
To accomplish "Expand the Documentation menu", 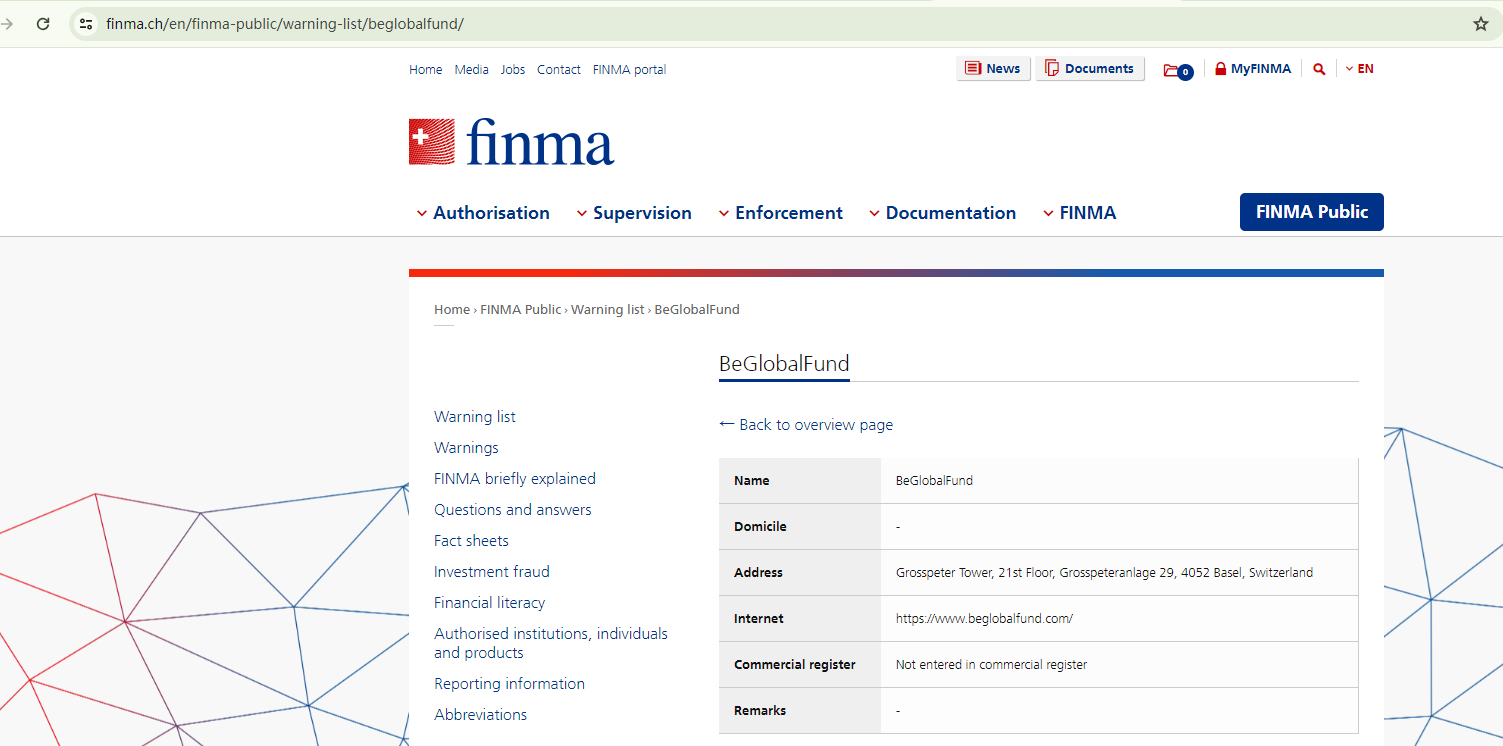I will [x=942, y=213].
